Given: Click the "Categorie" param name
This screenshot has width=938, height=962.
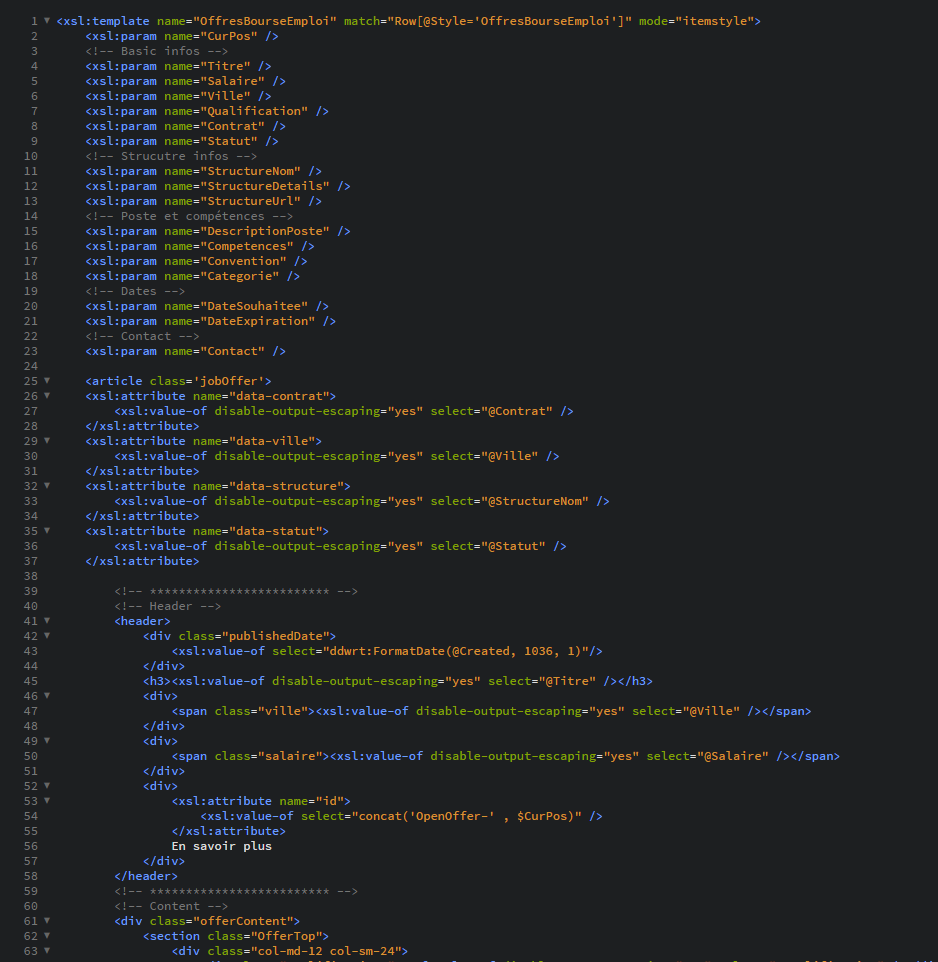Looking at the screenshot, I should click(x=240, y=276).
